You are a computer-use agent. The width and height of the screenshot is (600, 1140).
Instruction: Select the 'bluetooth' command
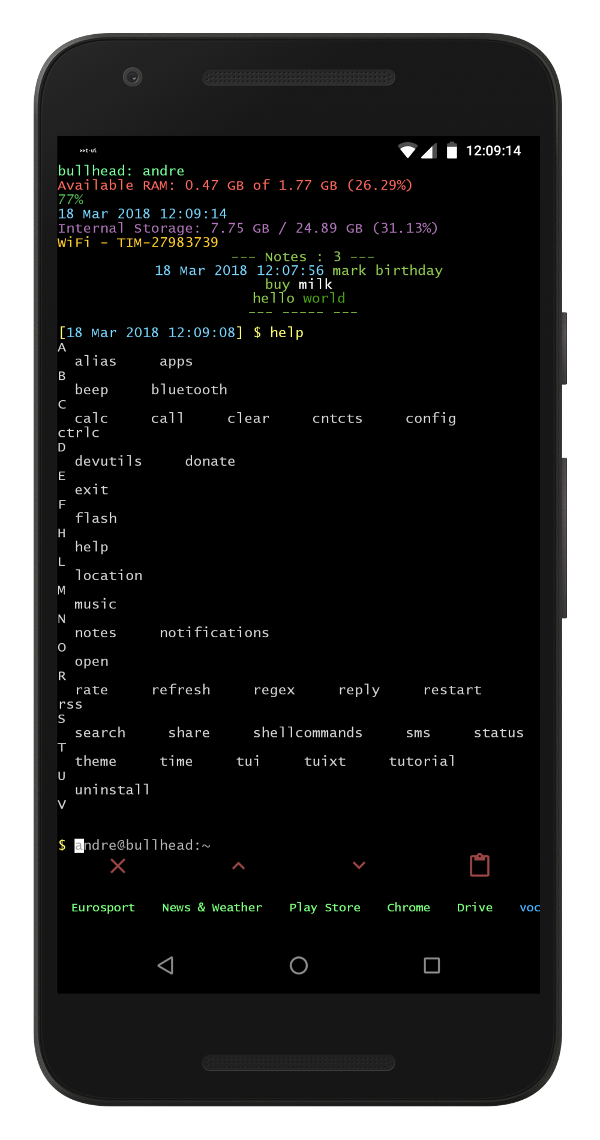(x=189, y=390)
